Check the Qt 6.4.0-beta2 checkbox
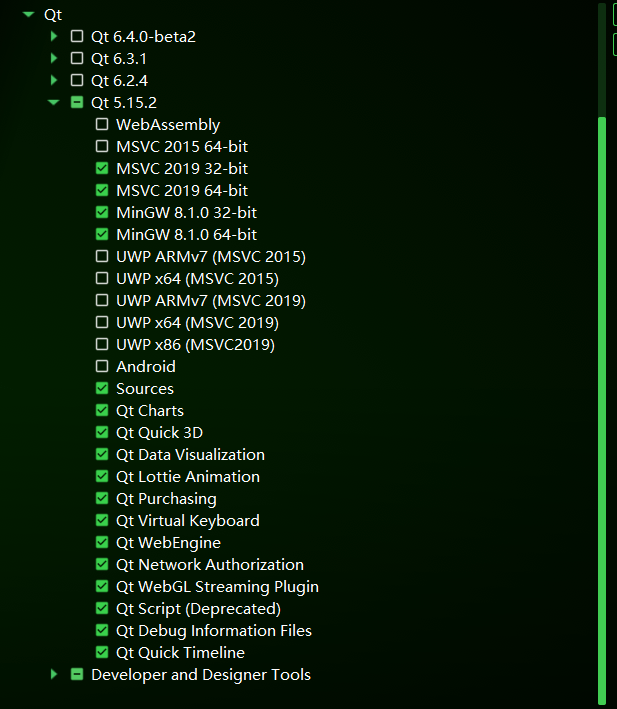Screen dimensions: 617x709 click(77, 36)
